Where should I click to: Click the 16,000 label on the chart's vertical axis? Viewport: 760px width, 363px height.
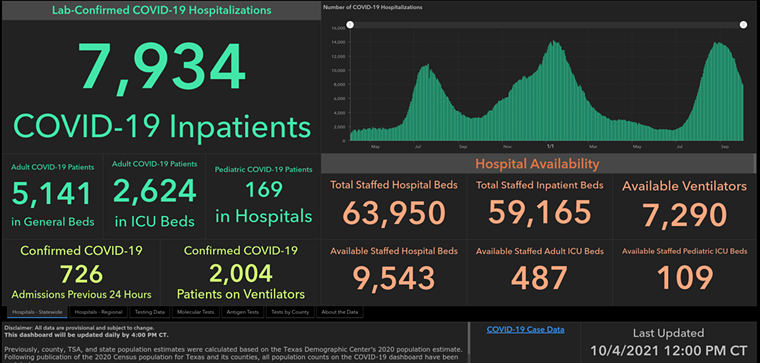point(338,28)
